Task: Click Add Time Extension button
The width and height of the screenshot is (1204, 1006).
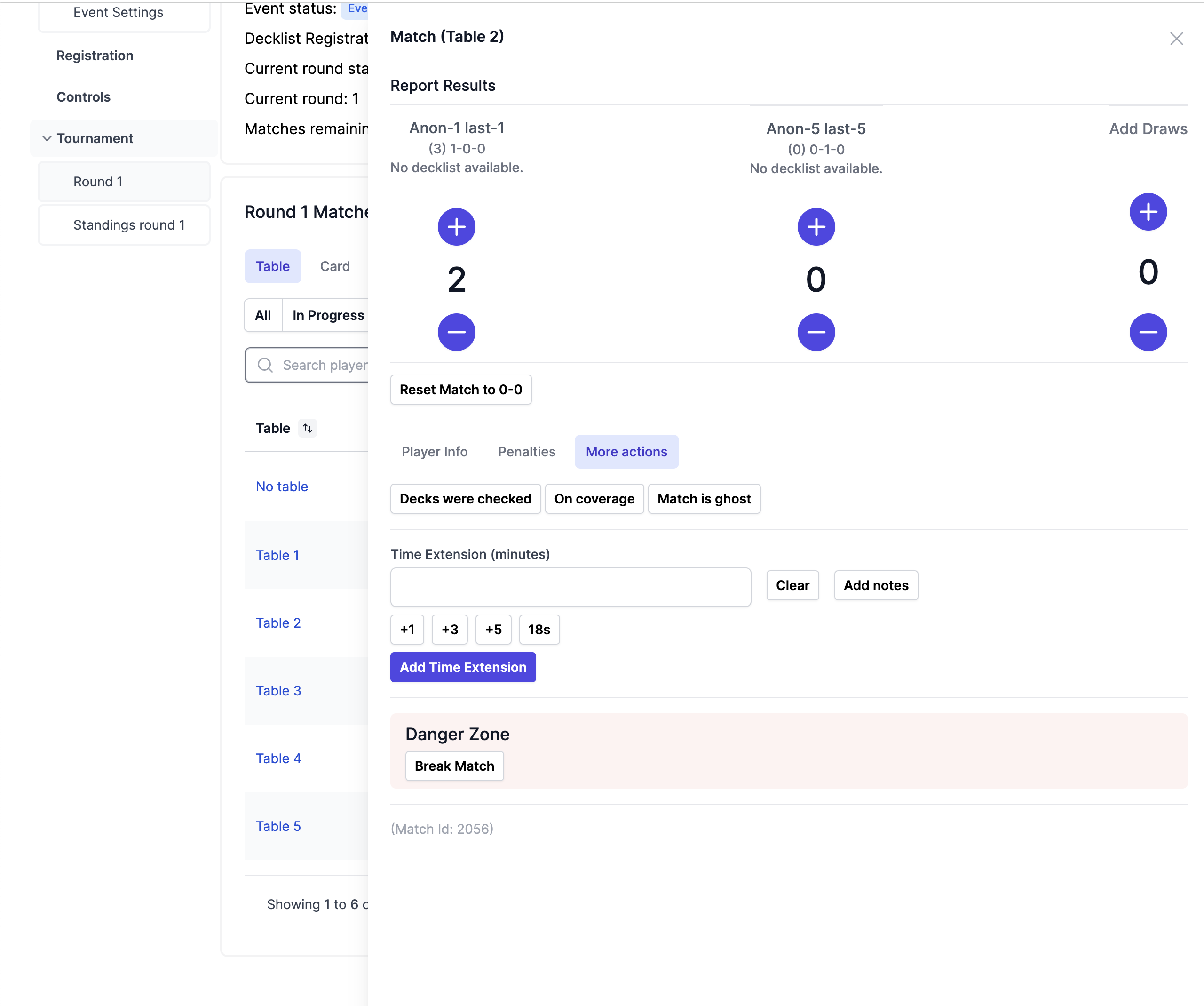Action: pos(463,667)
